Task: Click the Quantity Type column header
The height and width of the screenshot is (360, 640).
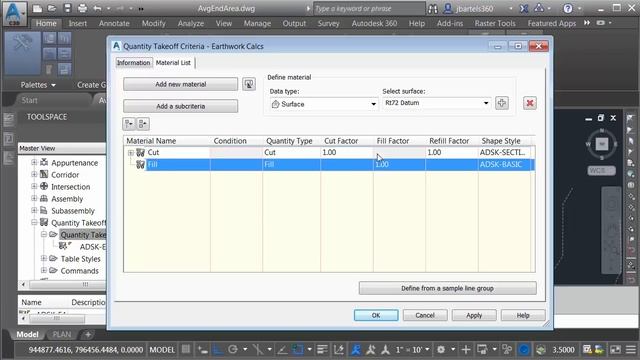Action: tap(289, 141)
